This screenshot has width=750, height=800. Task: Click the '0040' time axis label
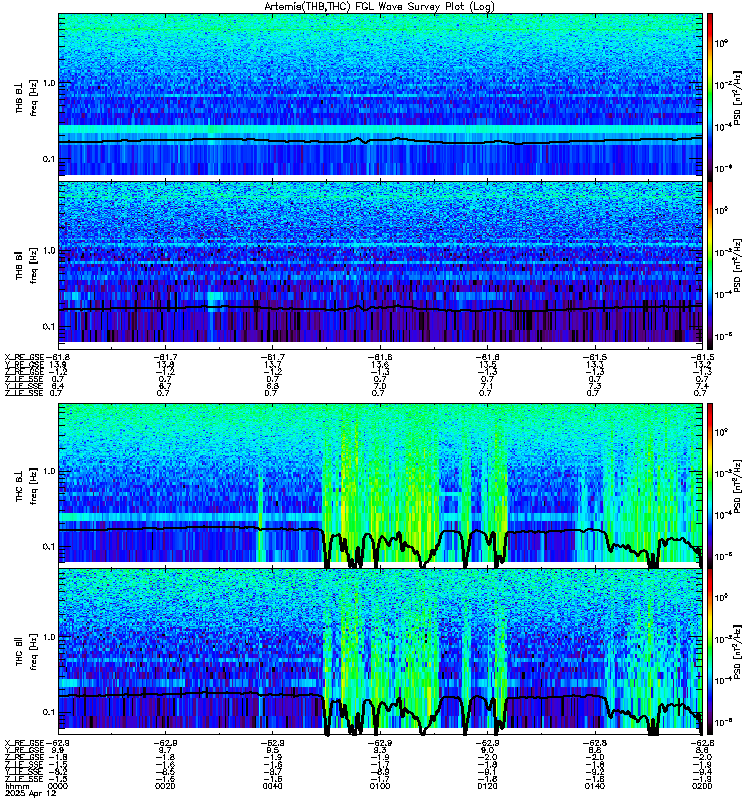[x=272, y=786]
